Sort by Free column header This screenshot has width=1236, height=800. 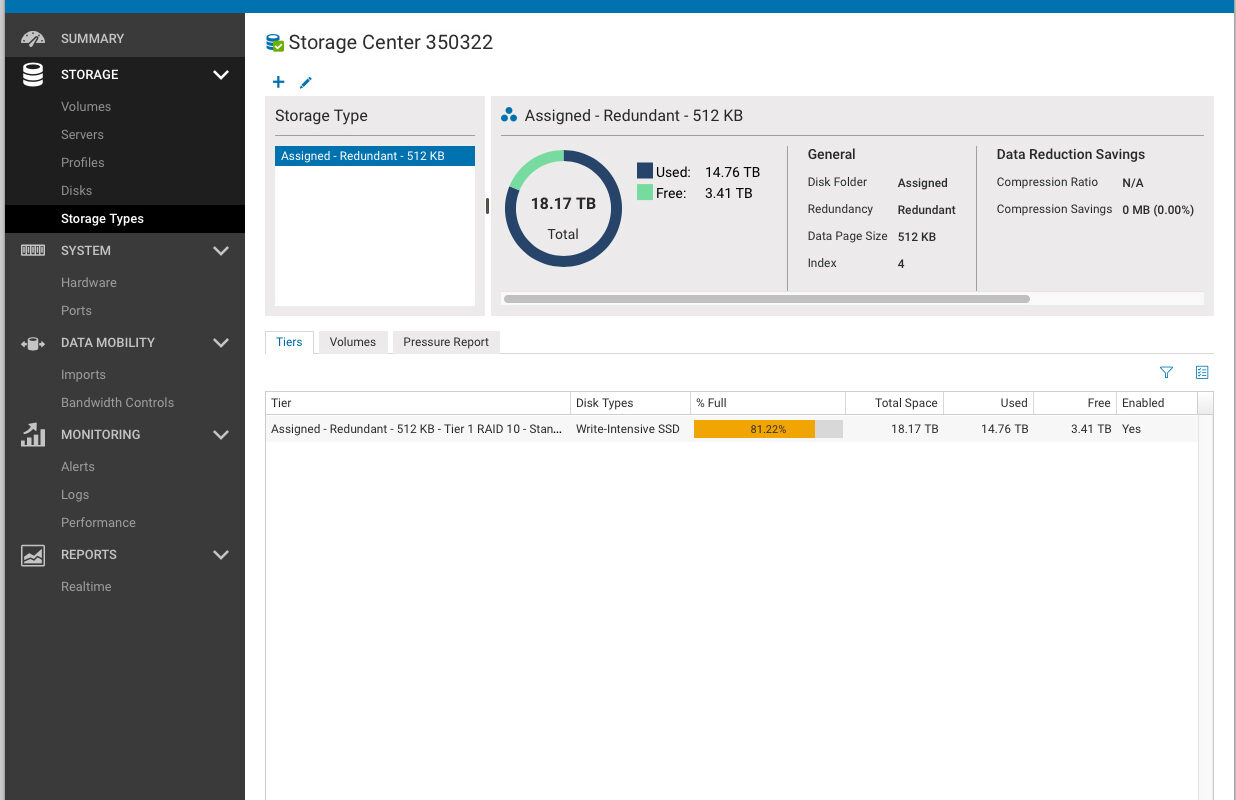(1075, 403)
